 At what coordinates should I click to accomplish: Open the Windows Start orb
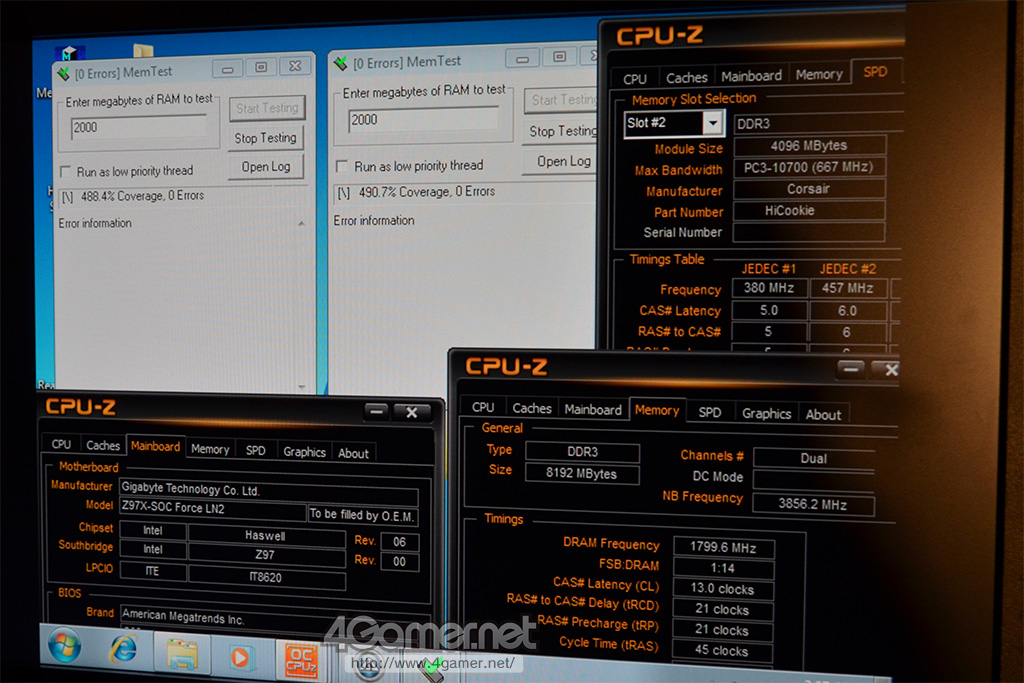[x=65, y=646]
